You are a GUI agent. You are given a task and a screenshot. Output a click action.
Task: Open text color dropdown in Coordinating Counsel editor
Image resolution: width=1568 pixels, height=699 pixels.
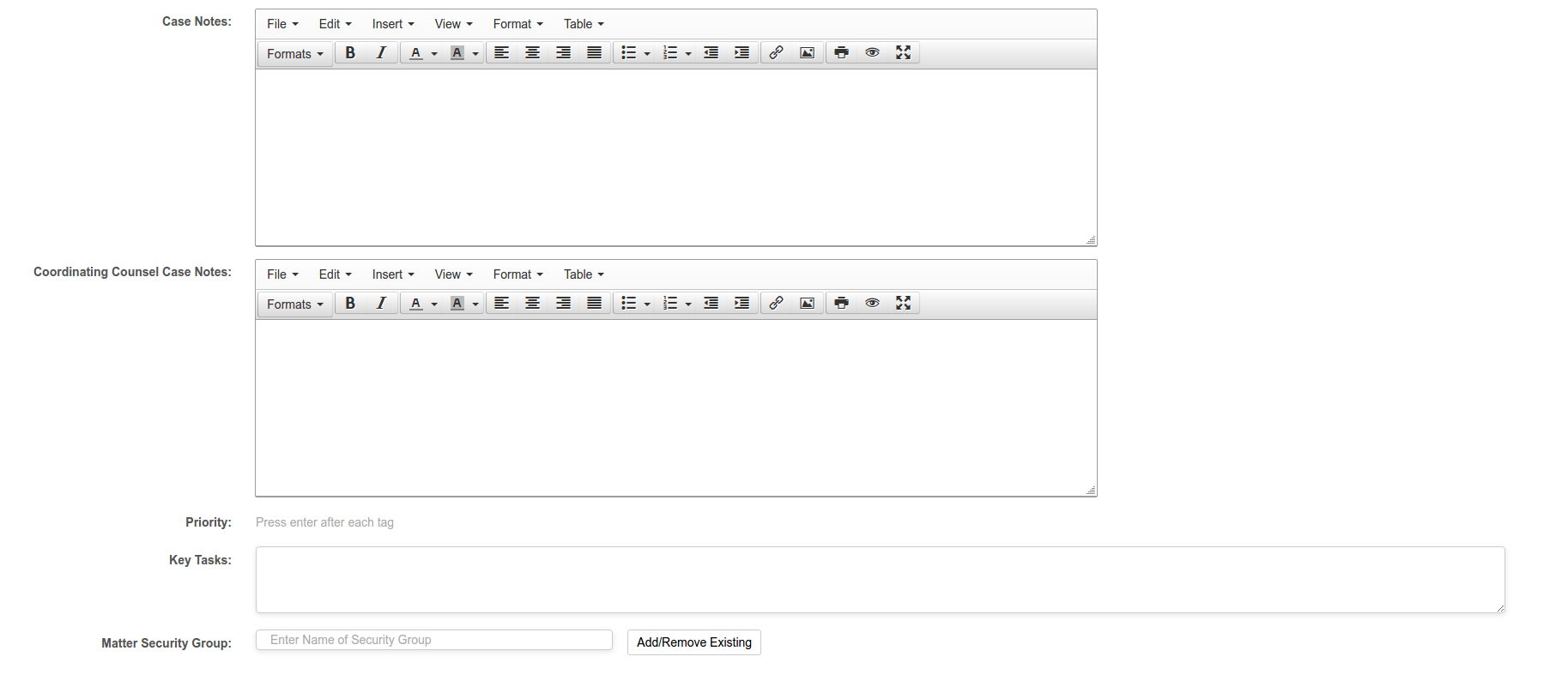coord(434,304)
